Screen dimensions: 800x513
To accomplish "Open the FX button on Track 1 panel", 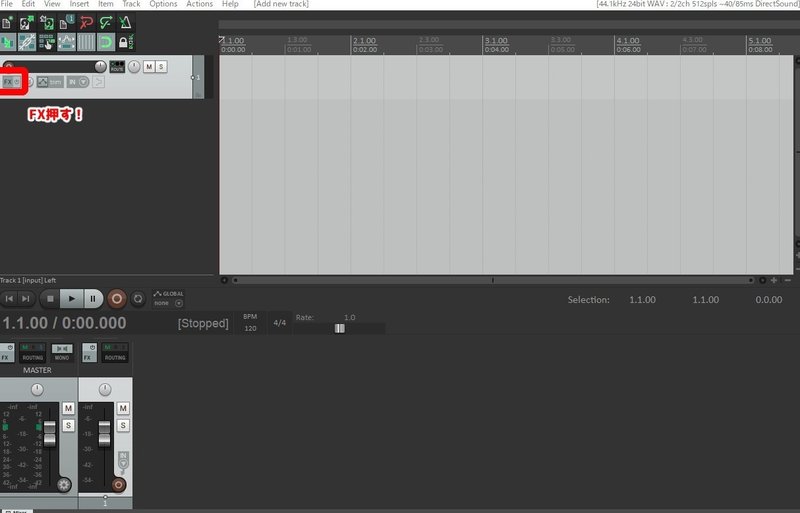I will pos(11,82).
